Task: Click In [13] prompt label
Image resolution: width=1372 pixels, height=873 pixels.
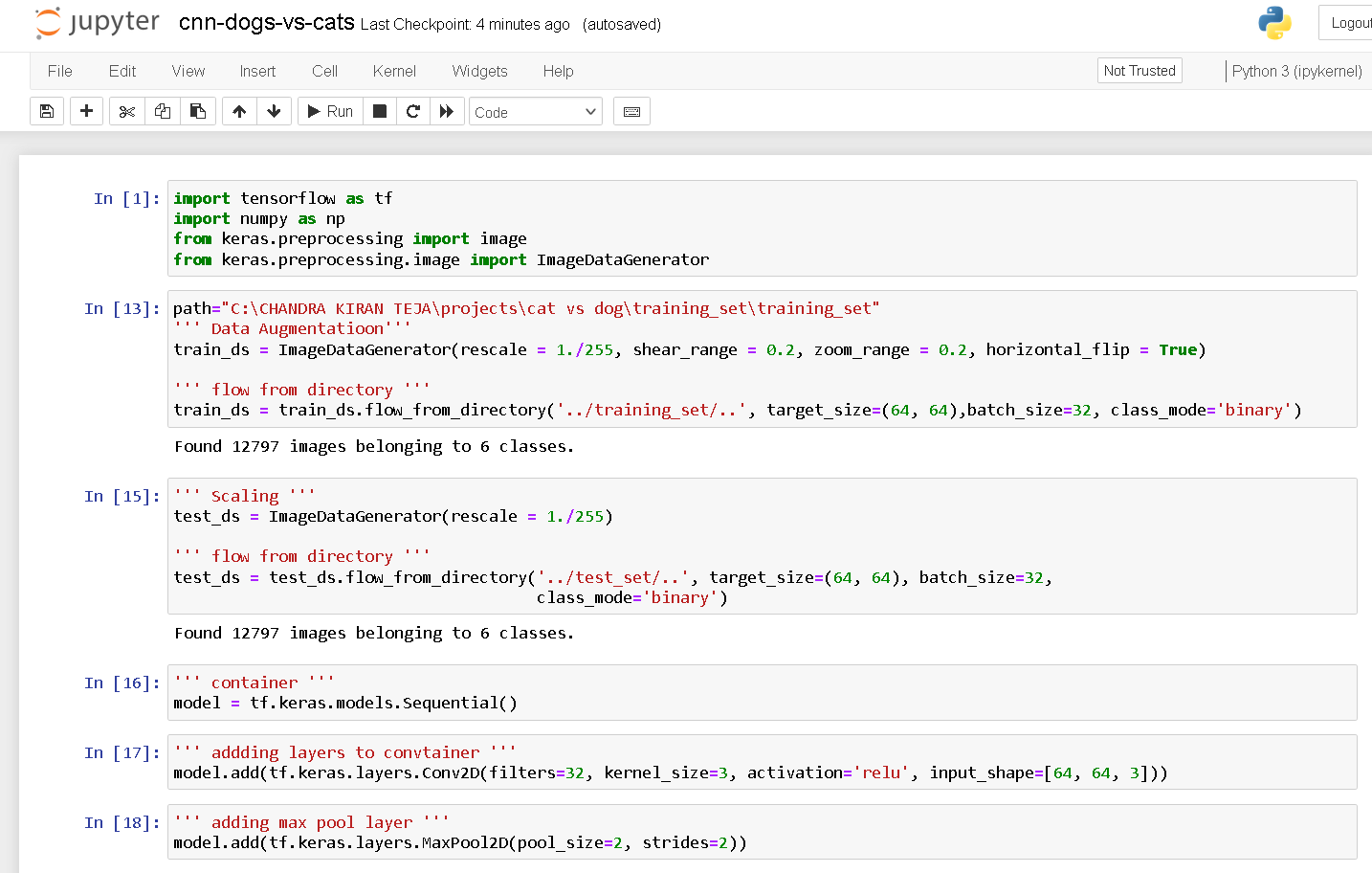Action: coord(122,308)
